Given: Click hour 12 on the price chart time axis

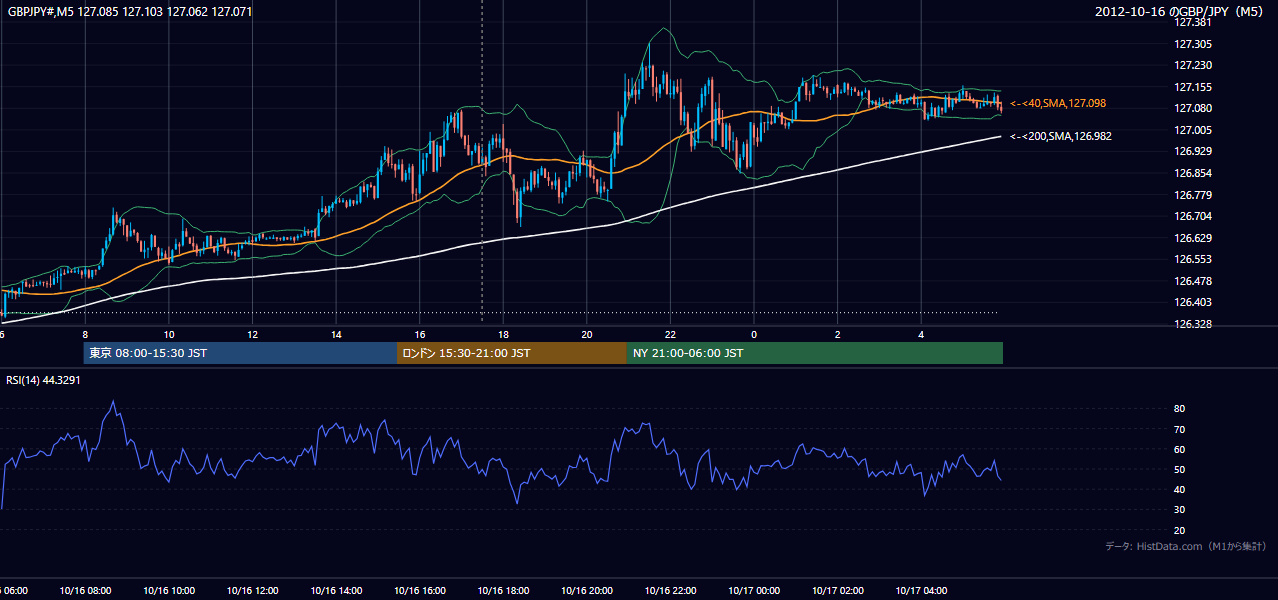Looking at the screenshot, I should click(x=252, y=334).
